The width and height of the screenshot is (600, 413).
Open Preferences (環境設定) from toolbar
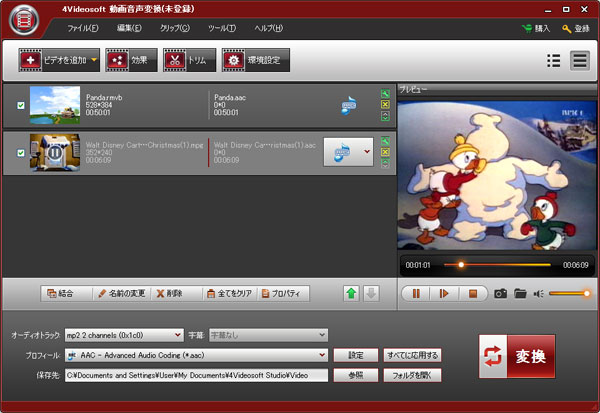256,60
